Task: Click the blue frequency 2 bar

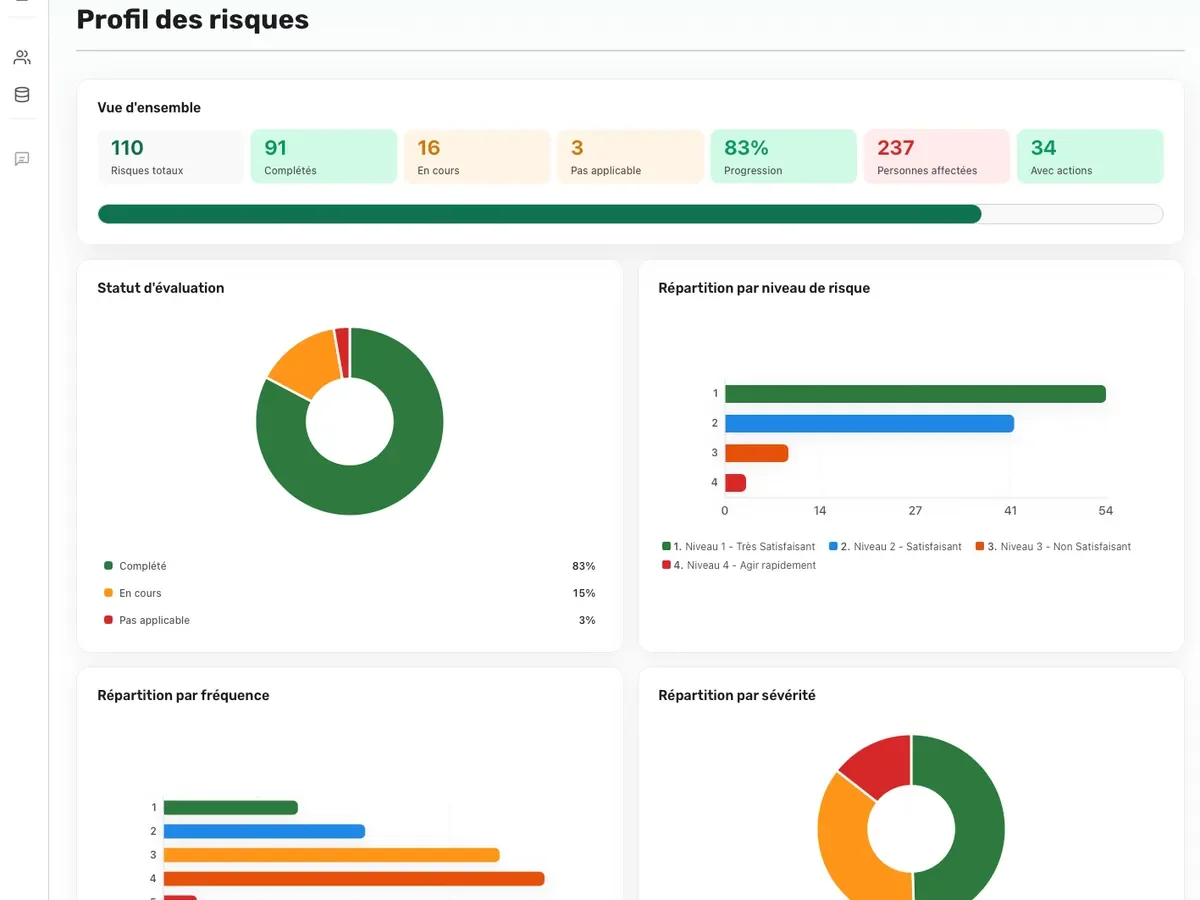Action: coord(264,831)
